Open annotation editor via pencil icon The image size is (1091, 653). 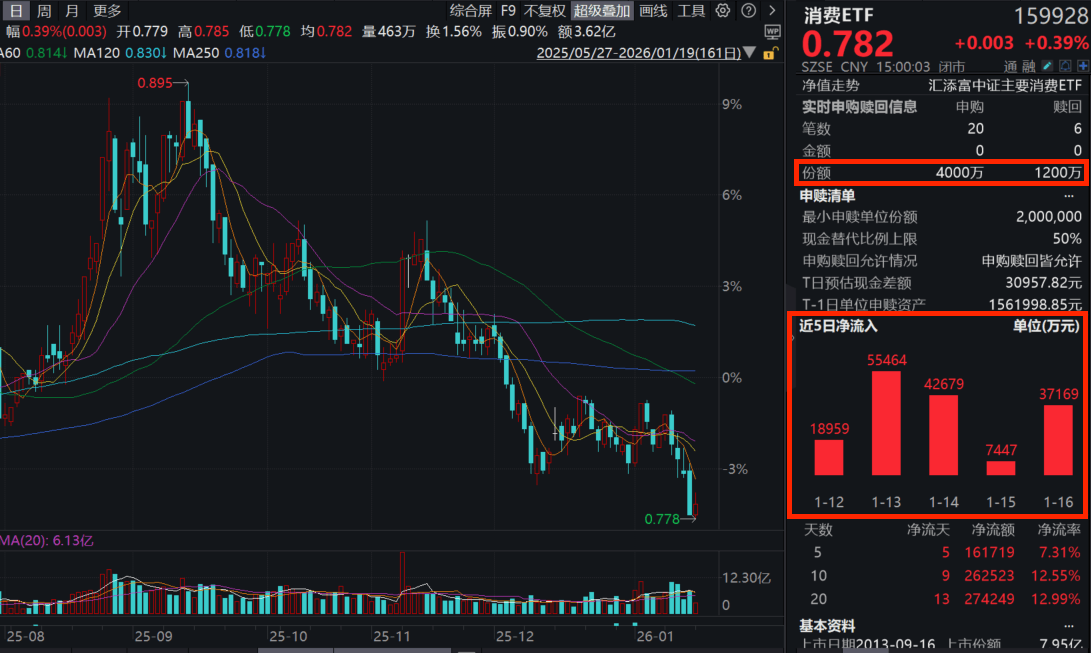[1046, 65]
